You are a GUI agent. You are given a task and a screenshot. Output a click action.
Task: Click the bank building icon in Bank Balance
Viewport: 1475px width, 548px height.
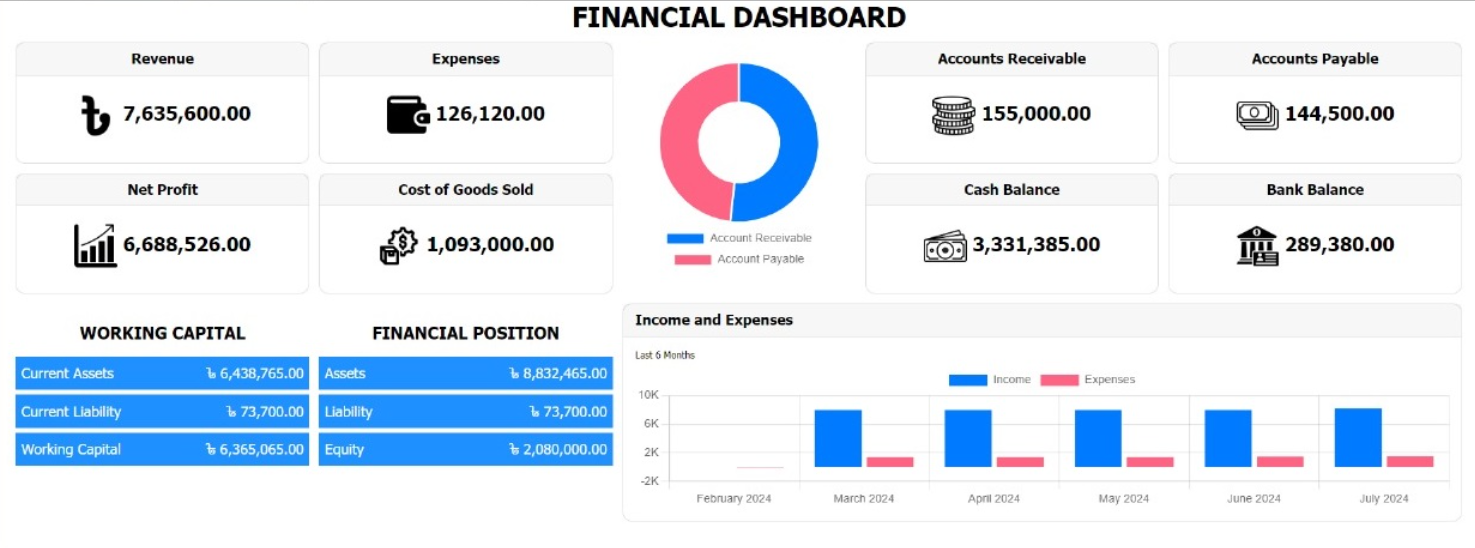pos(1257,246)
